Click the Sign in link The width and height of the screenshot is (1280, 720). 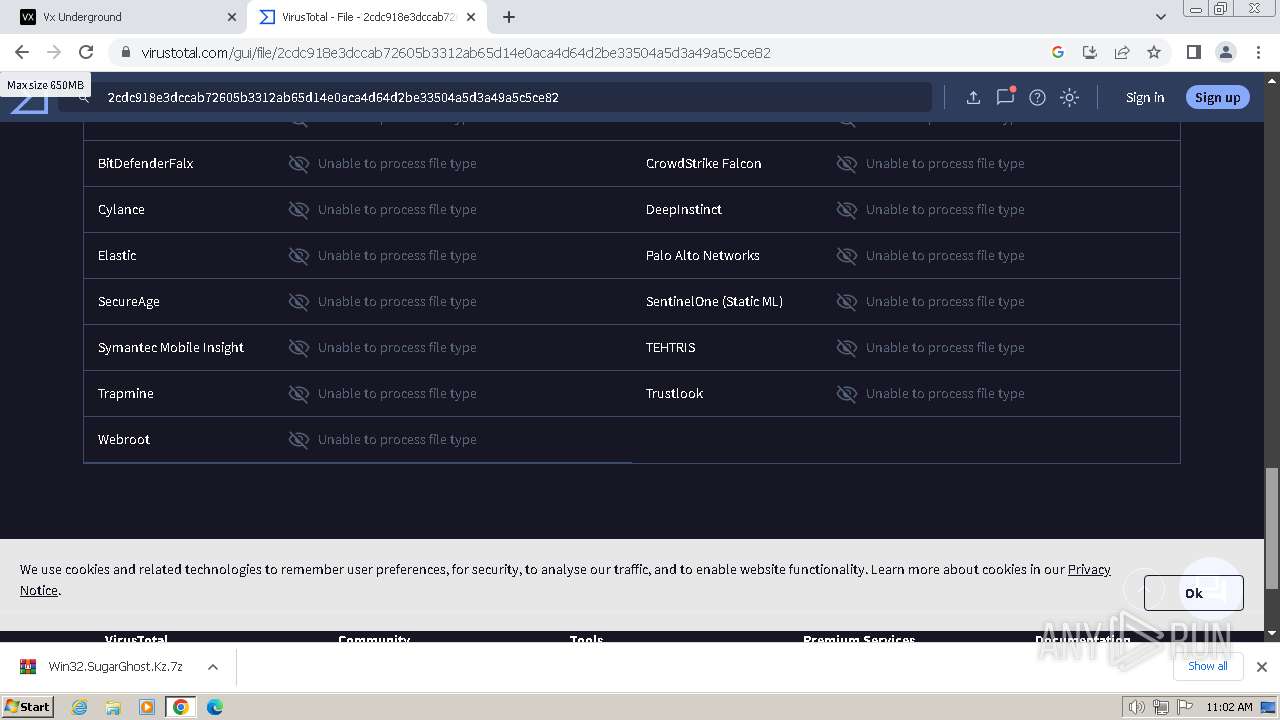point(1145,97)
